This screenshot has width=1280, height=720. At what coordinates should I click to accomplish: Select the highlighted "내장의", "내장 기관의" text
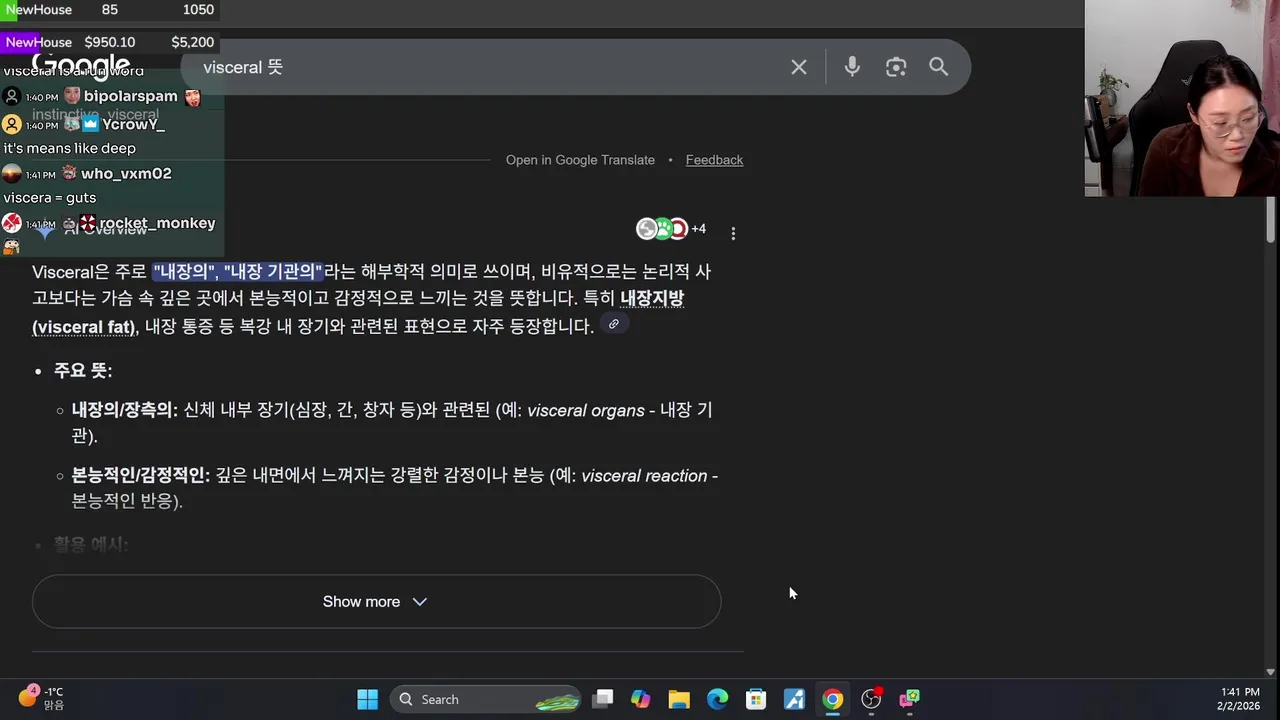(x=238, y=272)
